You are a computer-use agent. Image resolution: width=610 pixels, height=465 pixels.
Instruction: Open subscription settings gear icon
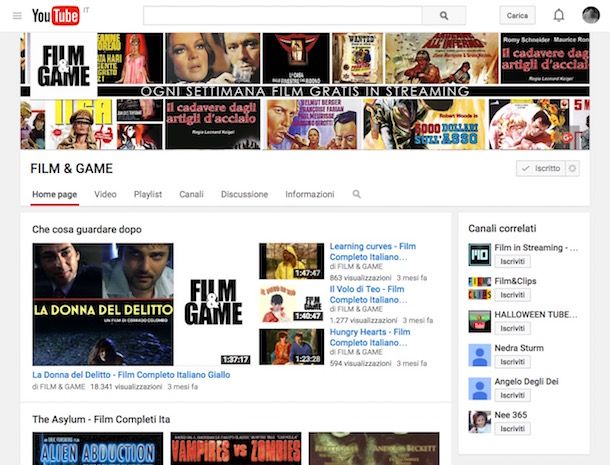572,168
